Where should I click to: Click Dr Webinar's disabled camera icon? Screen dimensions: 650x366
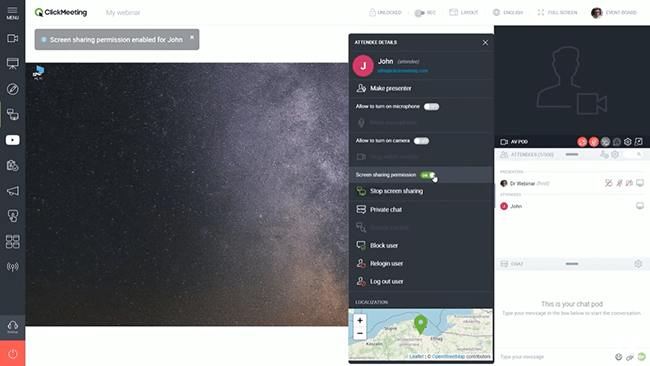629,183
